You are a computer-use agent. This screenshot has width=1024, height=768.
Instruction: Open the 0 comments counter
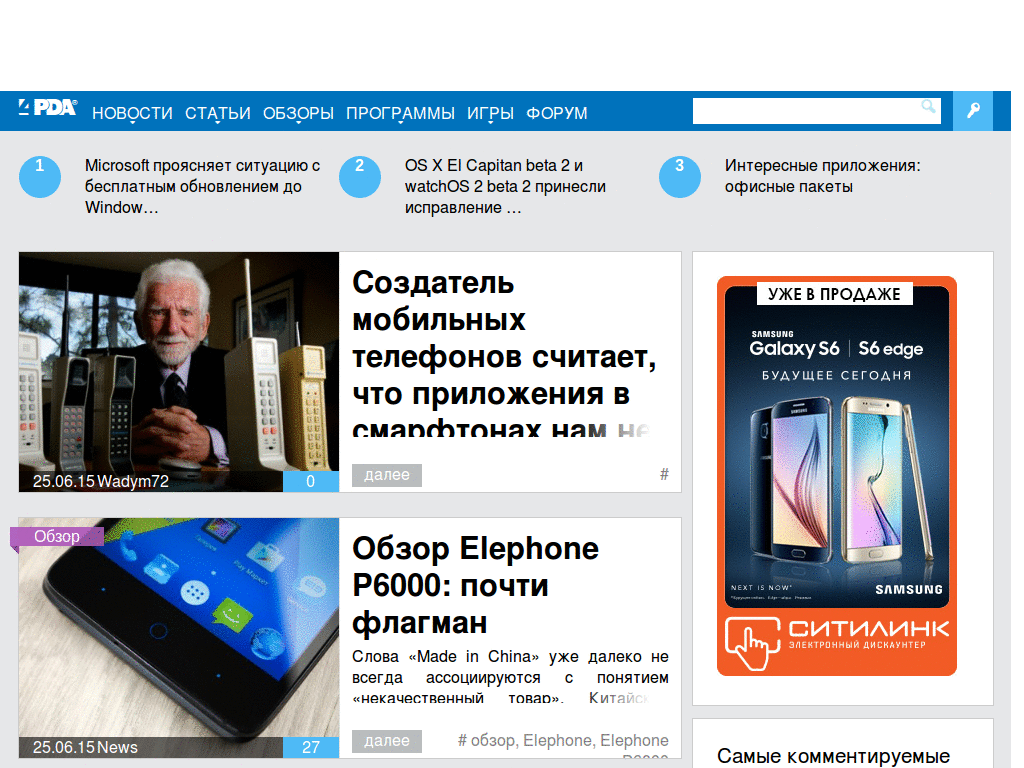[x=311, y=481]
